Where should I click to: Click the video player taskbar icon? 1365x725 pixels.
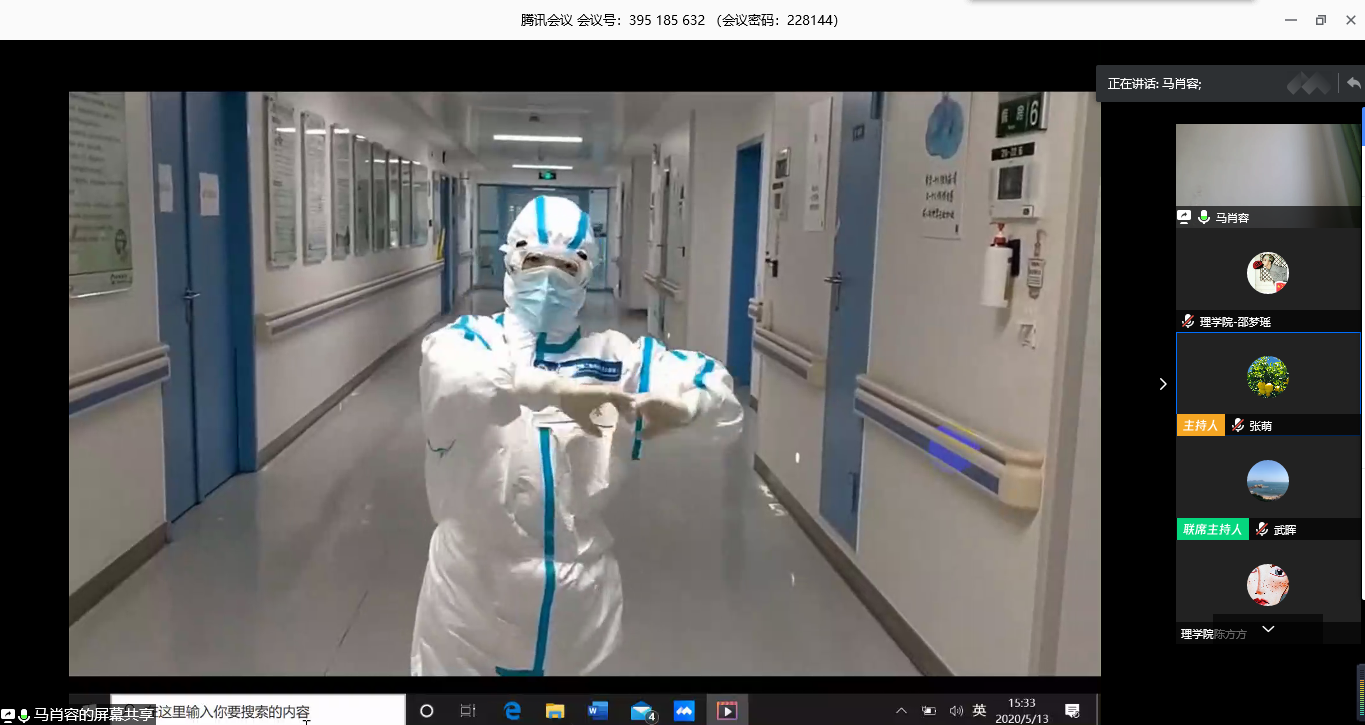click(x=727, y=711)
